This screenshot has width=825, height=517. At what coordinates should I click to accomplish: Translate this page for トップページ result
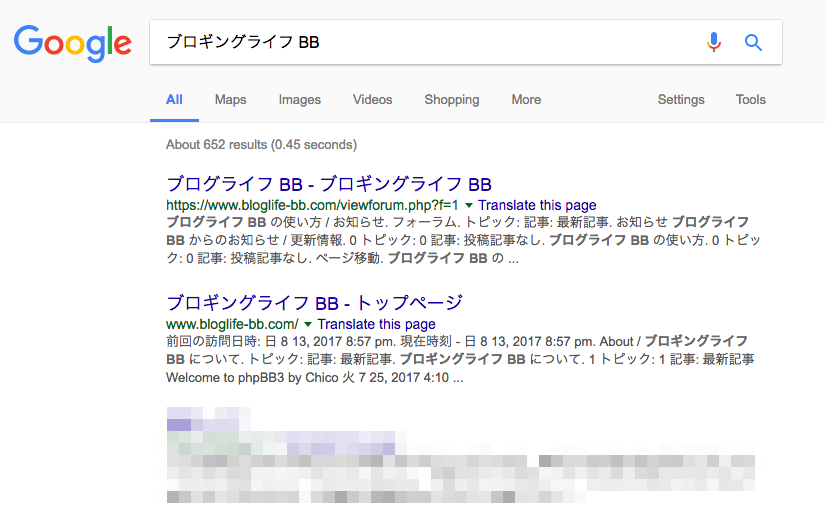point(377,324)
